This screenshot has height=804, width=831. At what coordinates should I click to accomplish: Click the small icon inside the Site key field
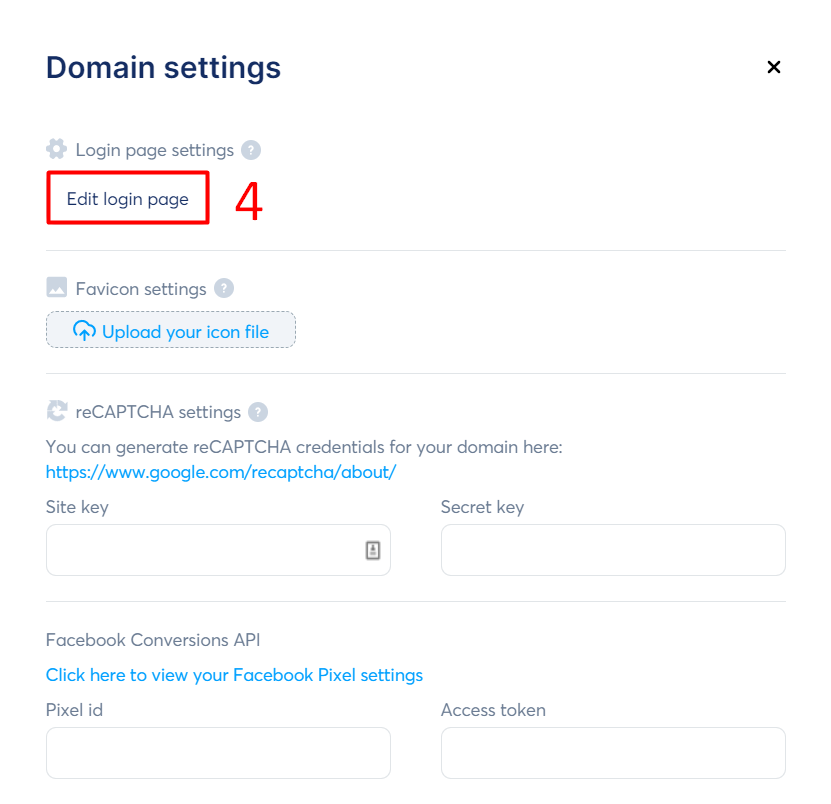click(373, 549)
